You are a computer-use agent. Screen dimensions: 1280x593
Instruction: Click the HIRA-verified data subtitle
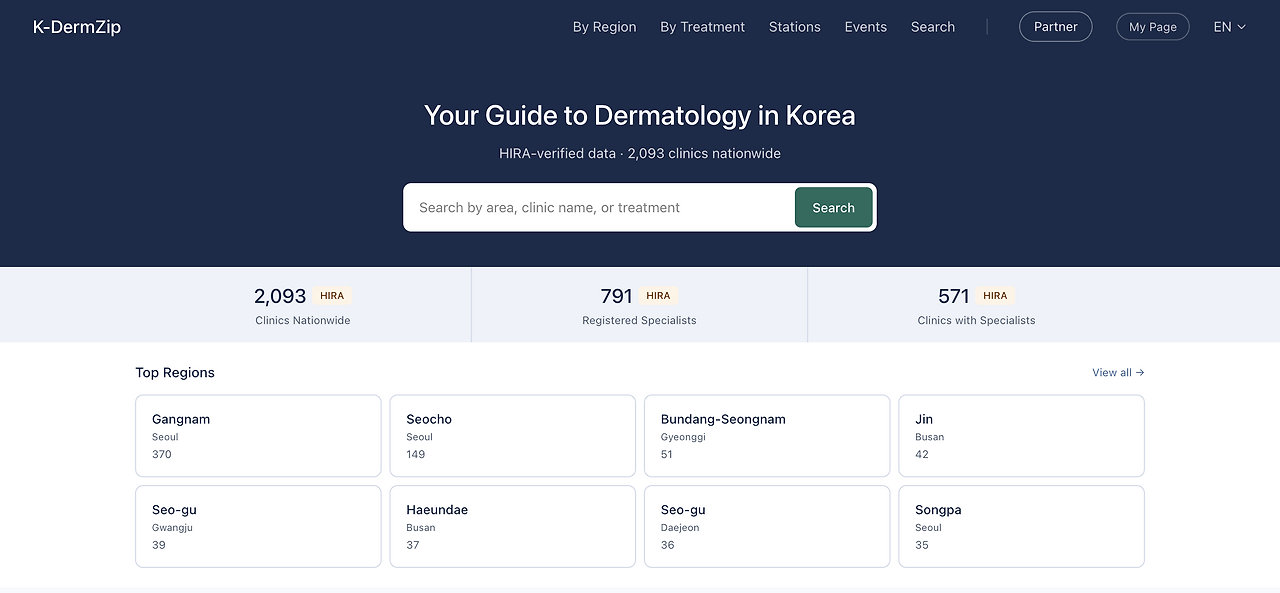(x=640, y=153)
